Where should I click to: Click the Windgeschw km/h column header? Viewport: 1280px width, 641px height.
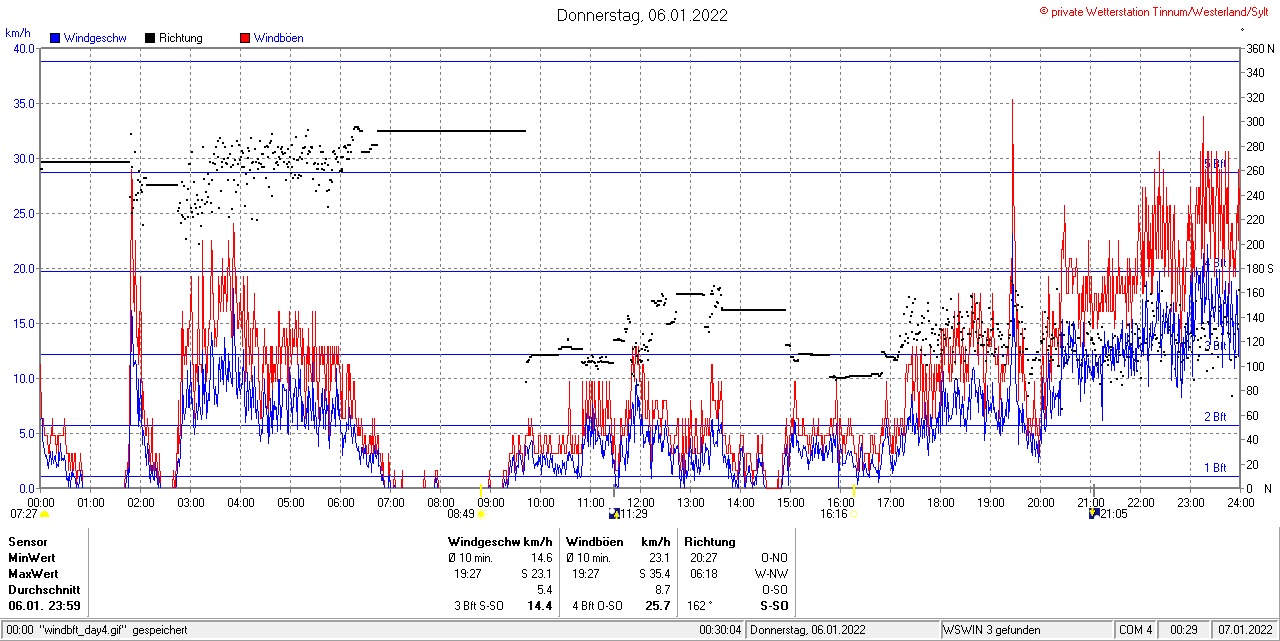point(500,542)
